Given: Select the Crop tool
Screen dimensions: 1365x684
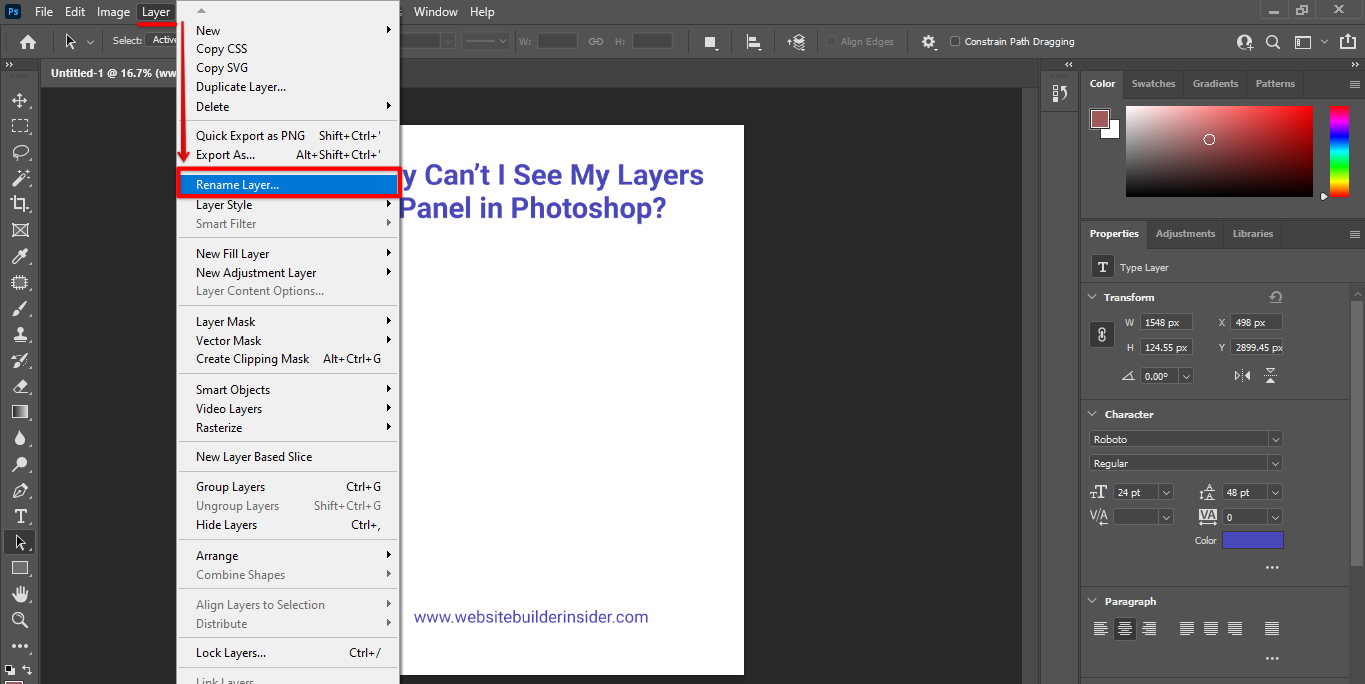Looking at the screenshot, I should [x=20, y=204].
